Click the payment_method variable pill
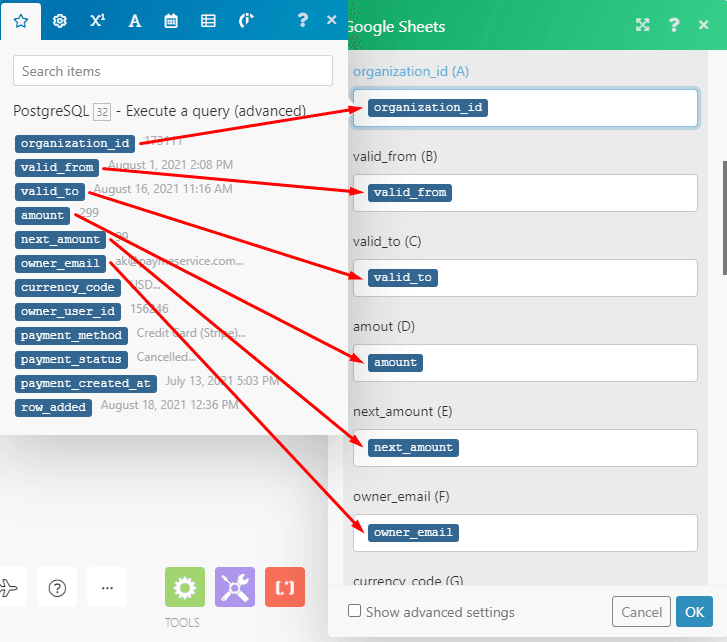Screen dimensions: 727x642 72,335
